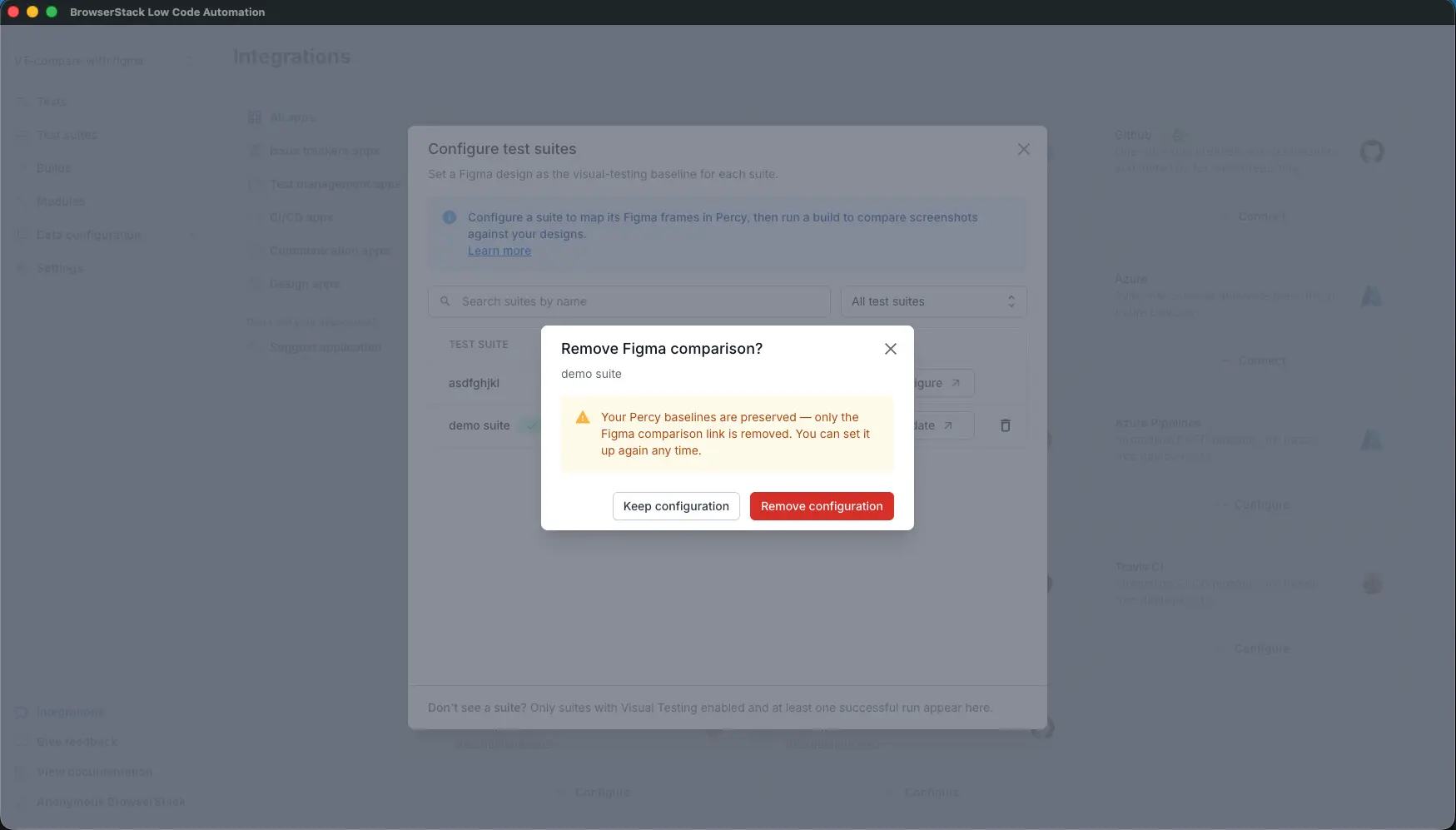Open the All test suites dropdown
The height and width of the screenshot is (830, 1456).
(x=934, y=301)
